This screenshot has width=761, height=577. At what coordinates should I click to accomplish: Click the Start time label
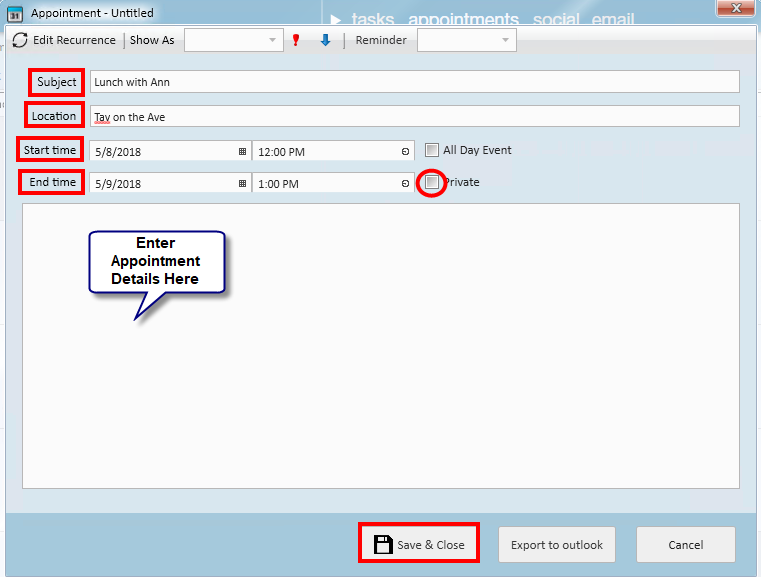click(x=50, y=150)
